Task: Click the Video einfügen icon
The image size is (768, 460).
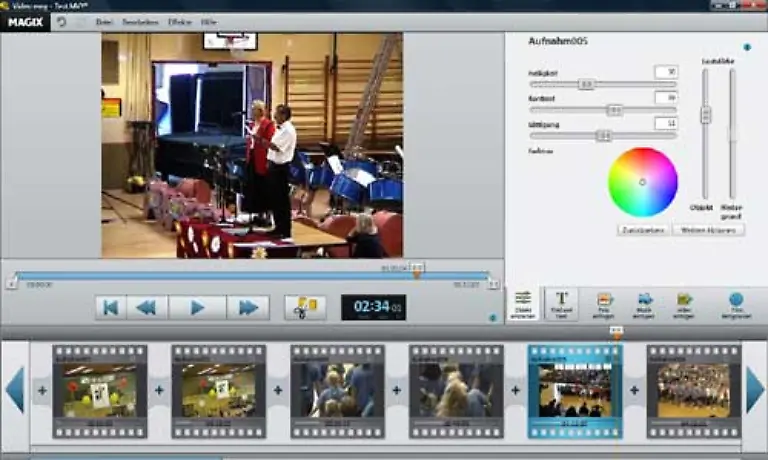Action: [685, 303]
